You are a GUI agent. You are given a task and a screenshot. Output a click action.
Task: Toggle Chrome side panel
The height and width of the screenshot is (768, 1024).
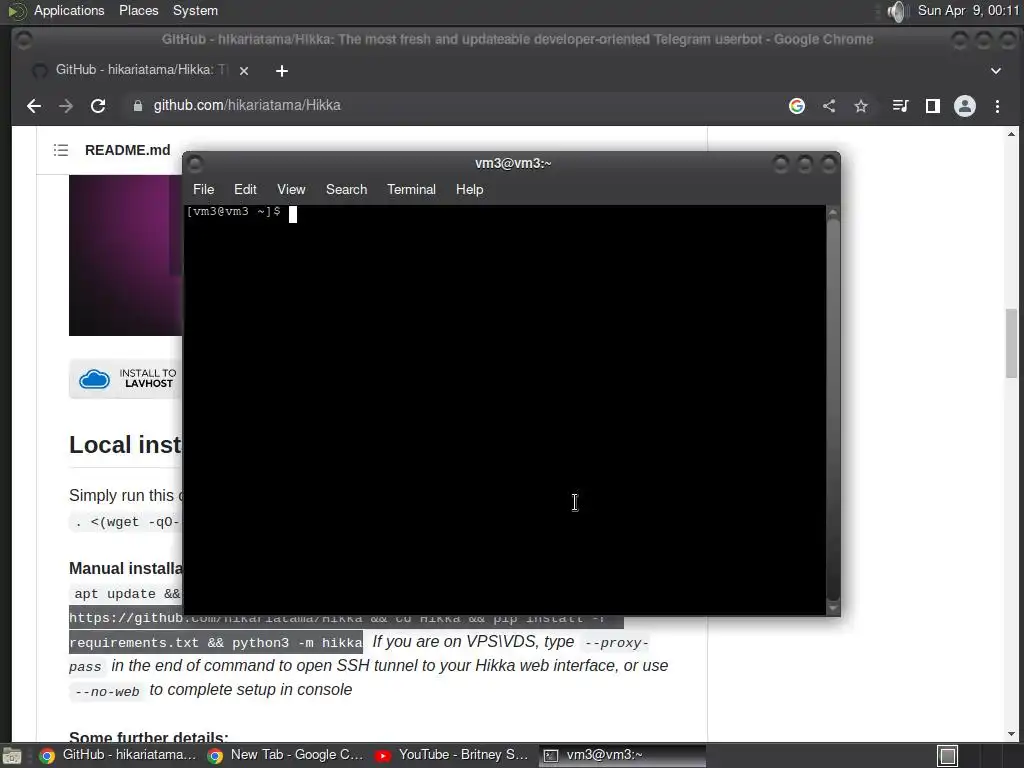[933, 106]
